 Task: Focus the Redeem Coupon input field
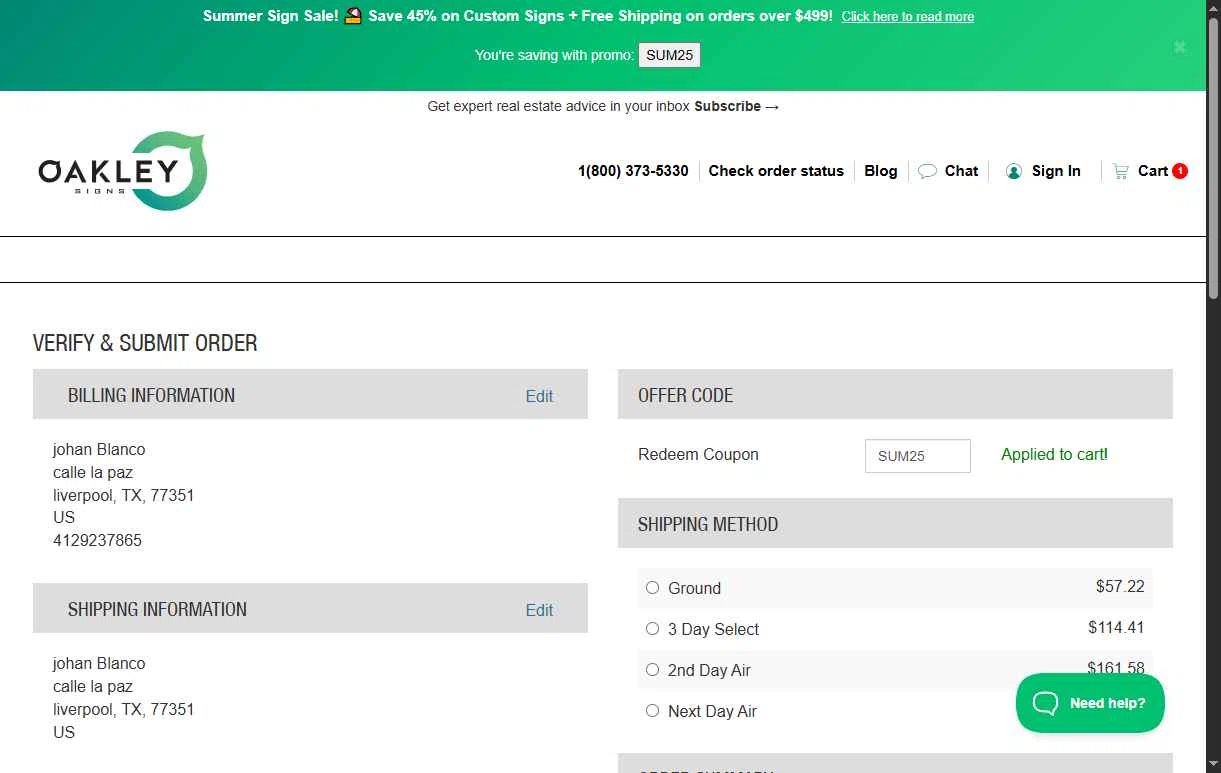click(x=918, y=456)
